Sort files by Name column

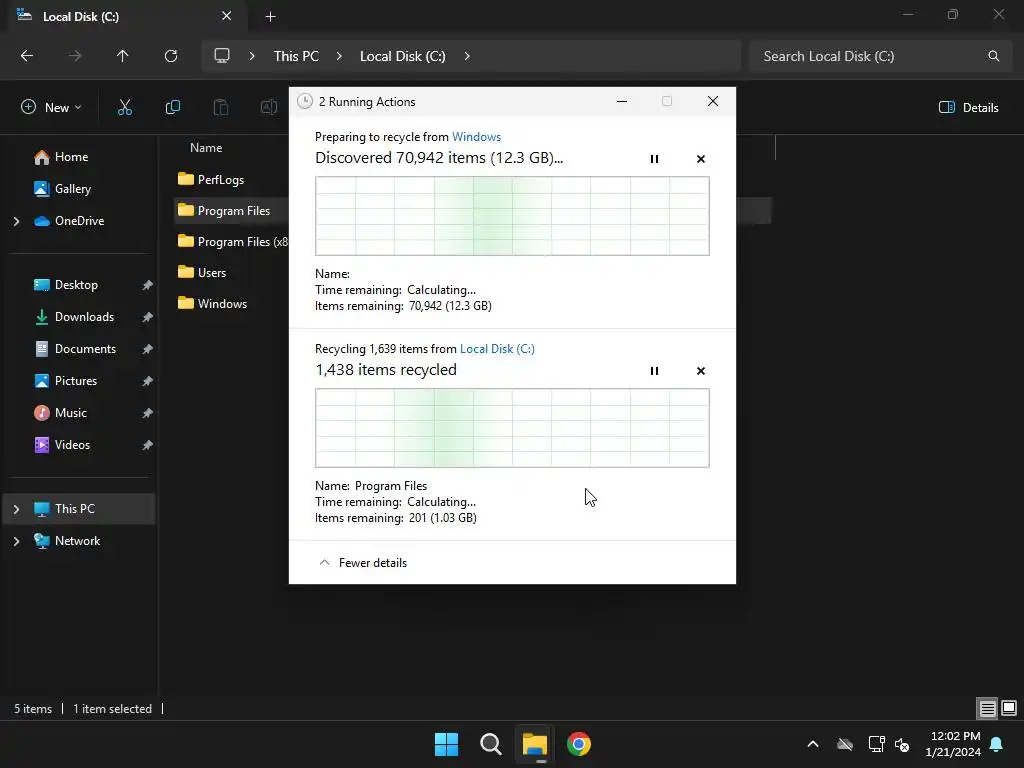(206, 148)
